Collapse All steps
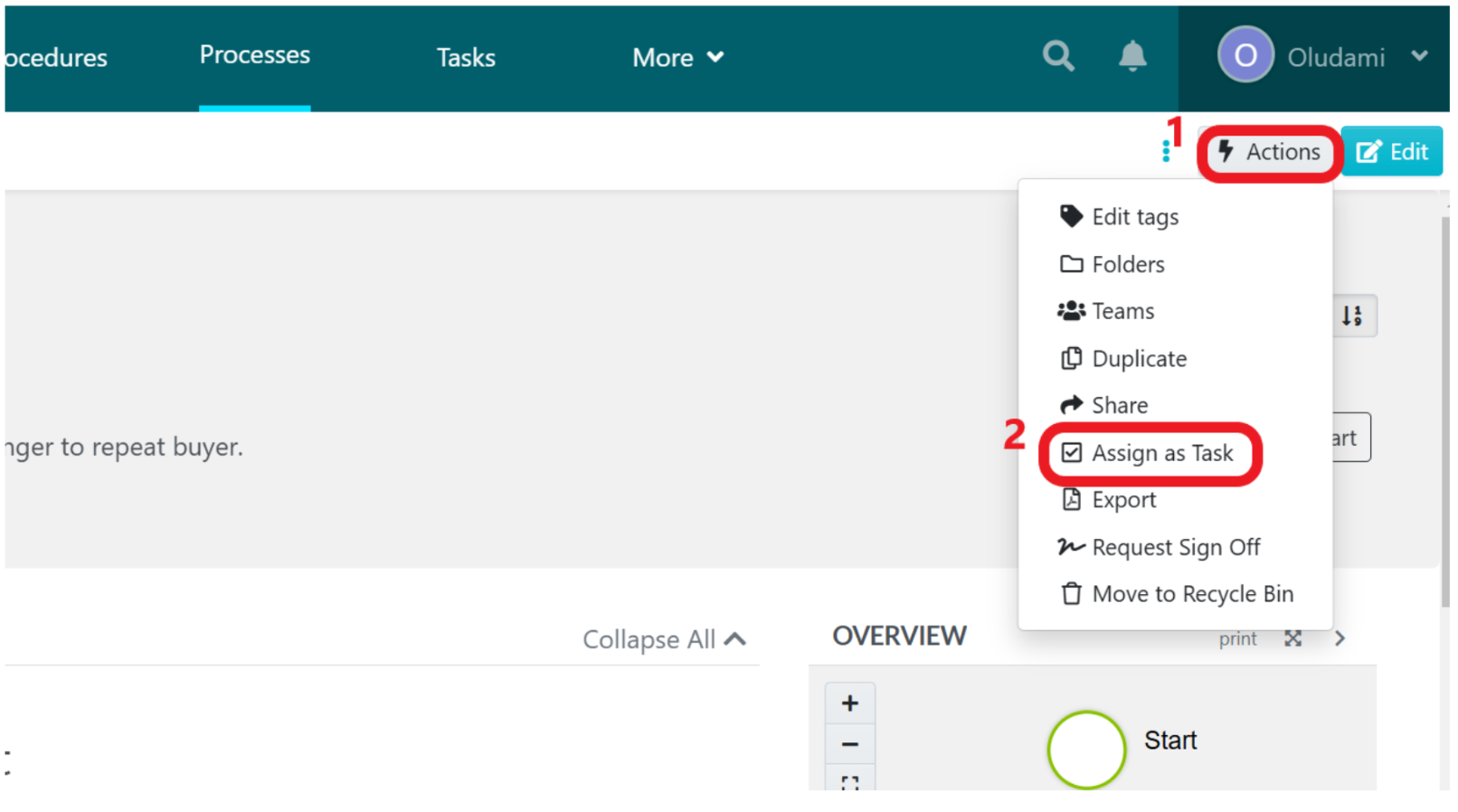Image resolution: width=1458 pixels, height=812 pixels. pyautogui.click(x=665, y=639)
